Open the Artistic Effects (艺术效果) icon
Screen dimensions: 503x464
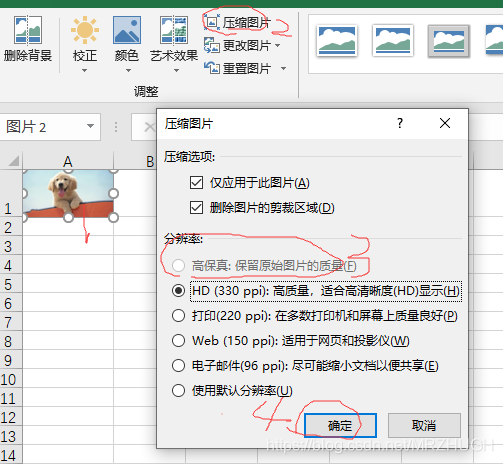coord(174,30)
